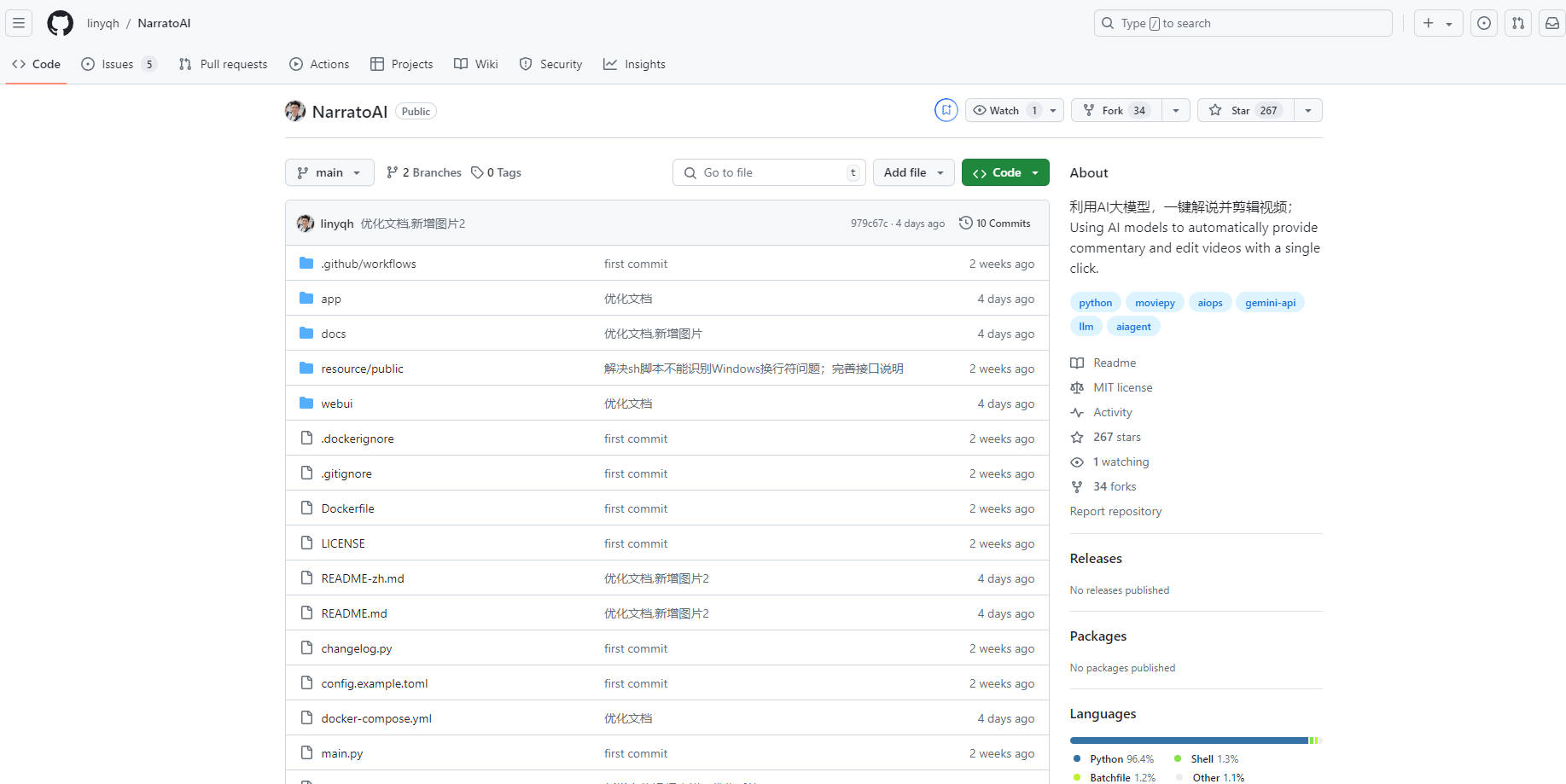Viewport: 1566px width, 784px height.
Task: Switch to the Issues tab
Action: tap(118, 64)
